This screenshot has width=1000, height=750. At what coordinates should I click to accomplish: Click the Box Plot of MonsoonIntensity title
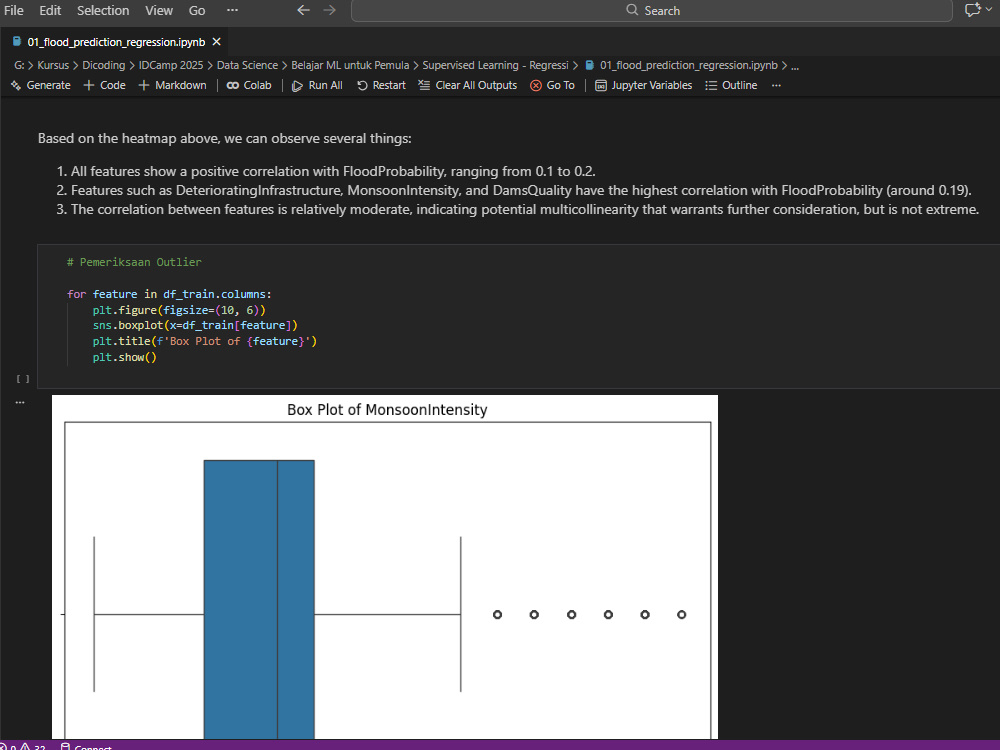387,409
